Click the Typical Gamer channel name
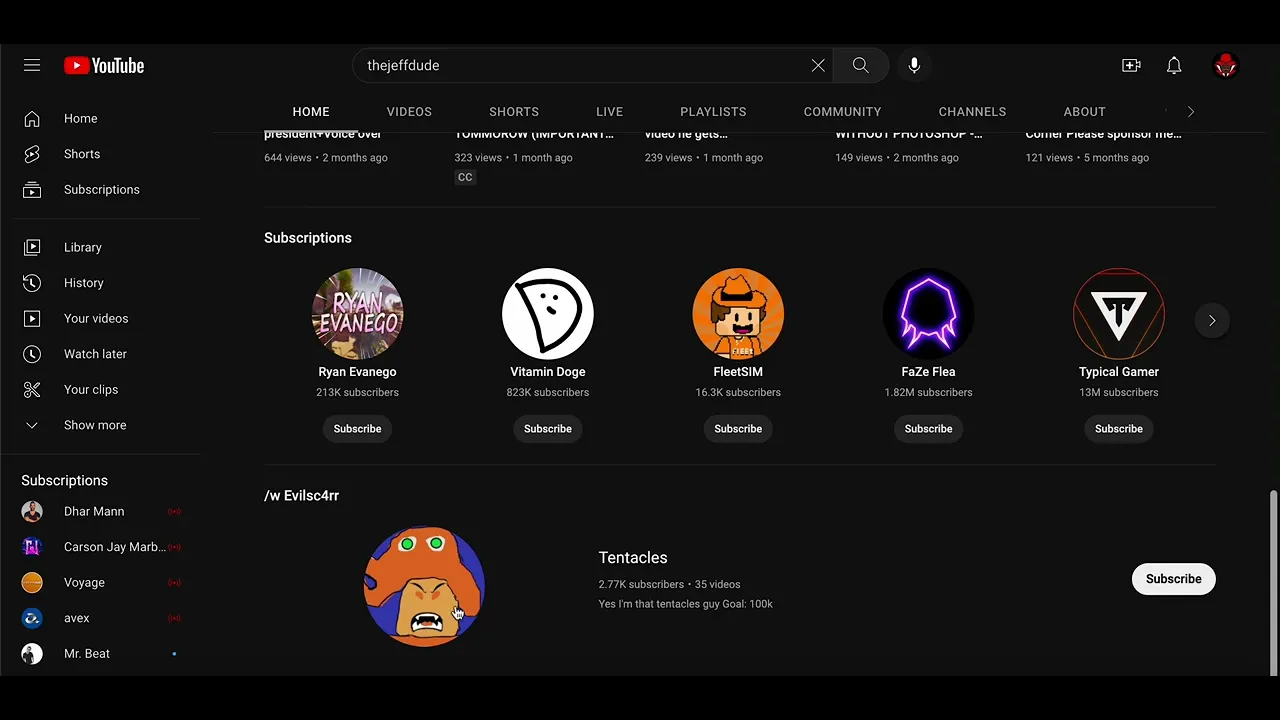The width and height of the screenshot is (1280, 720). [x=1118, y=372]
